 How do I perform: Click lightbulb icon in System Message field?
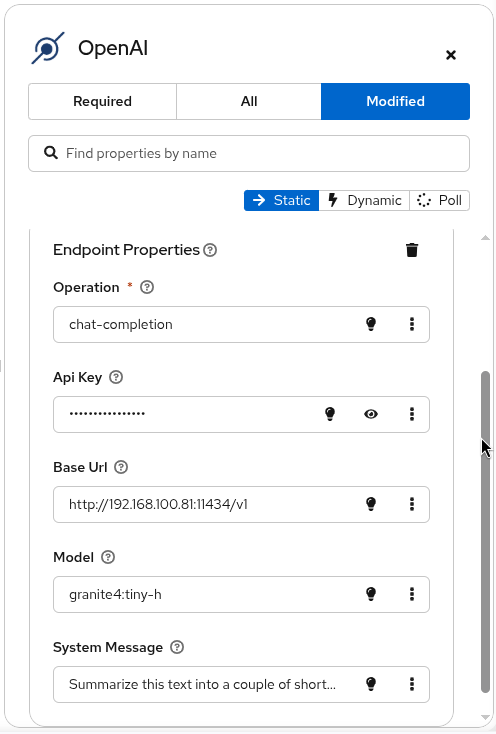coord(371,684)
